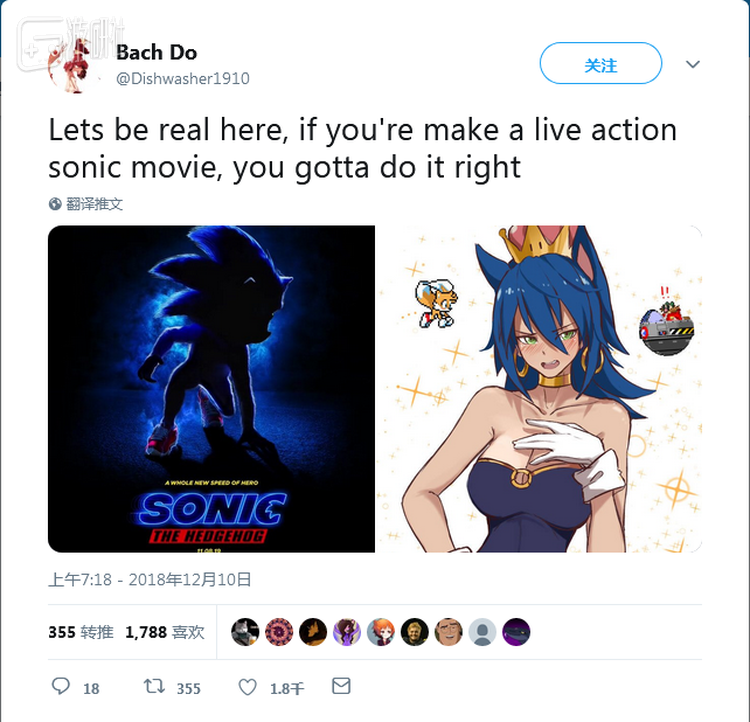Open Bach Do's profile avatar
Screen dimensions: 750x722
[73, 65]
